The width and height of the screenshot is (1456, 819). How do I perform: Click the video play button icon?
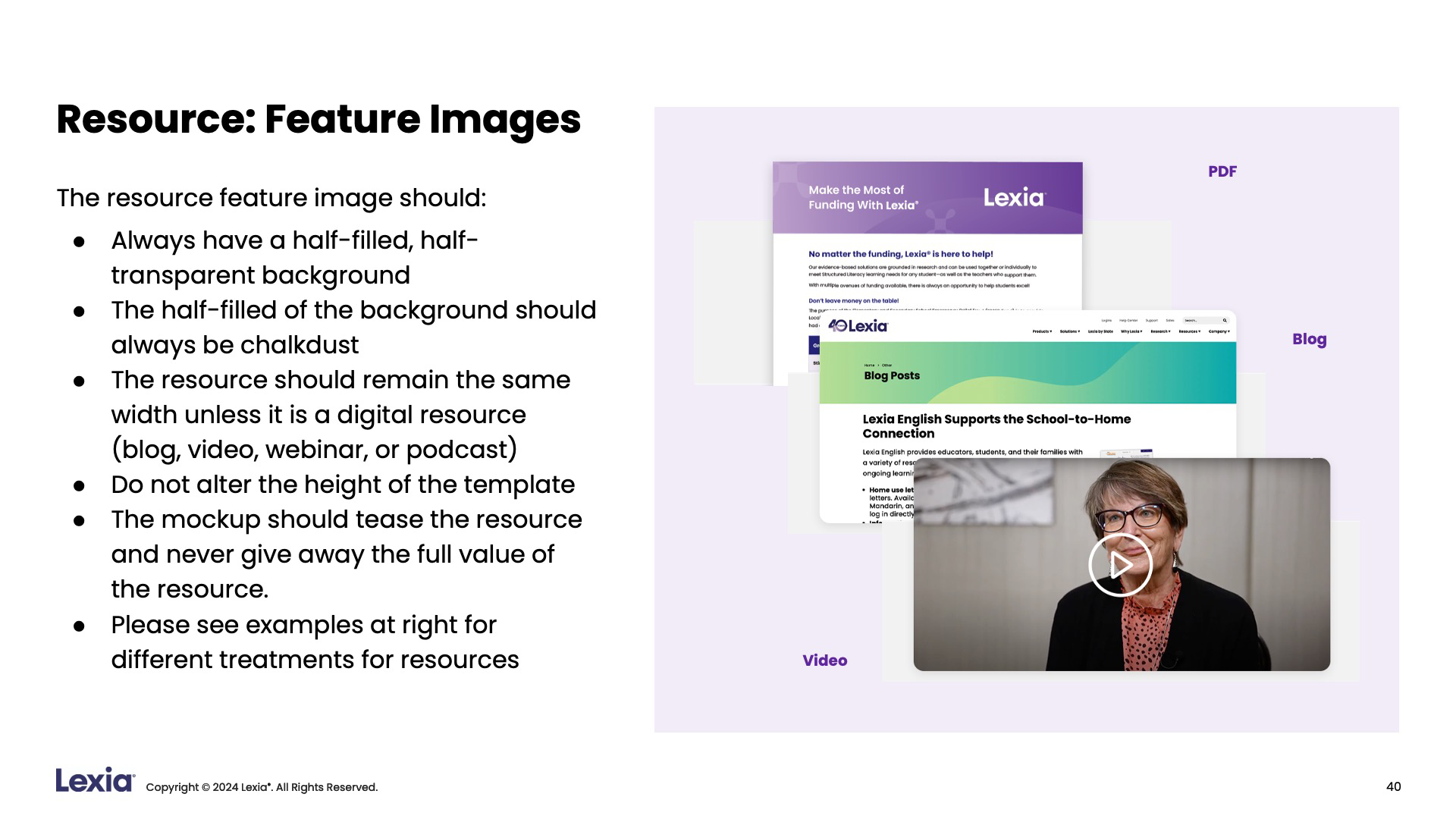[x=1120, y=565]
